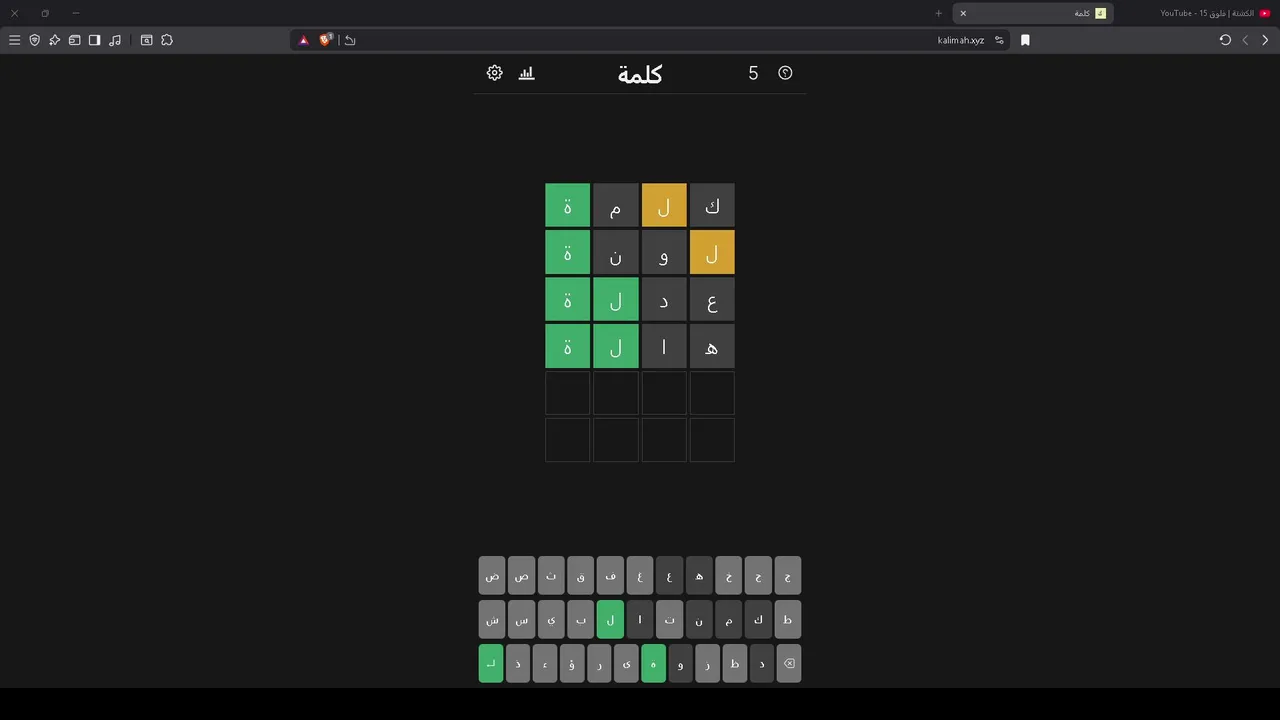Click the ه tile in the fourth guess
The height and width of the screenshot is (720, 1280).
pos(712,346)
